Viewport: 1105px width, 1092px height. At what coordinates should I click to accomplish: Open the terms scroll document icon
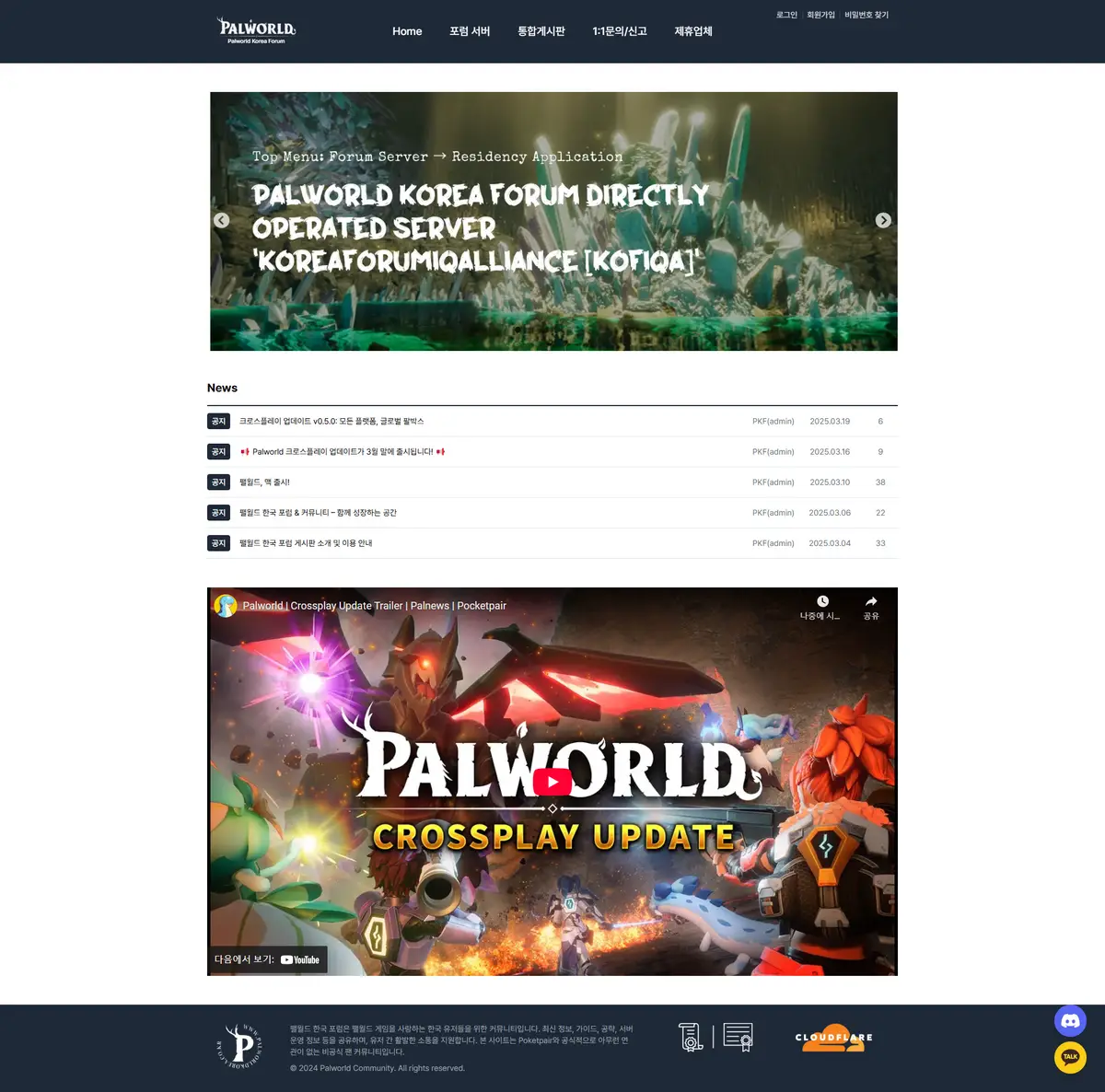tap(691, 1037)
